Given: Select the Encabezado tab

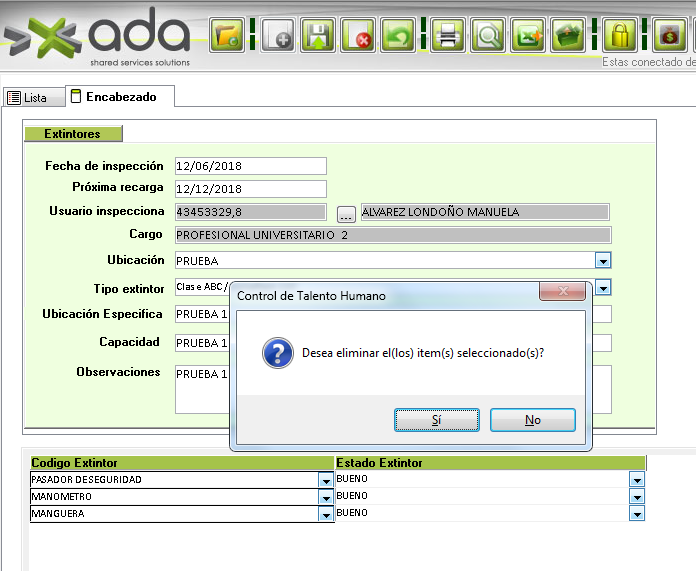Looking at the screenshot, I should (118, 97).
